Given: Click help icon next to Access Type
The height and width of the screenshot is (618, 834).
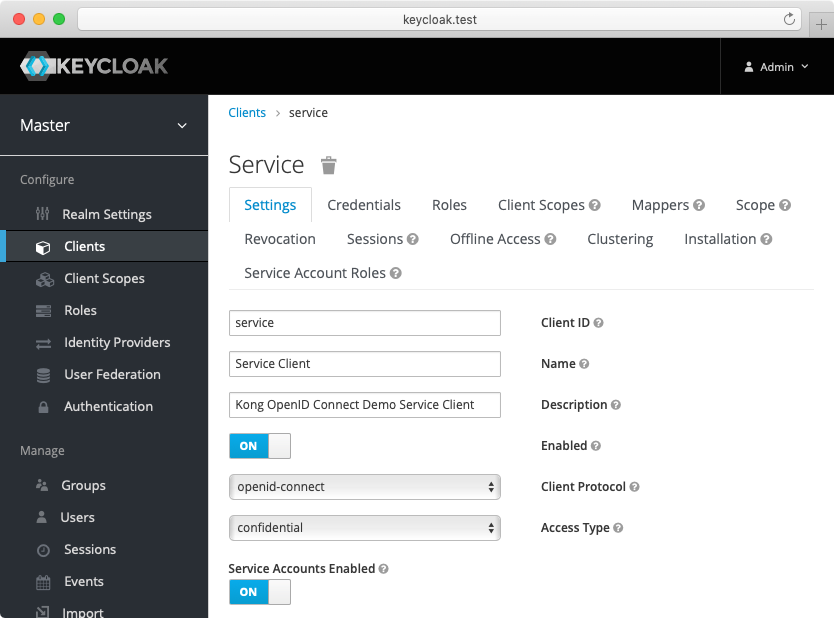Looking at the screenshot, I should coord(618,528).
